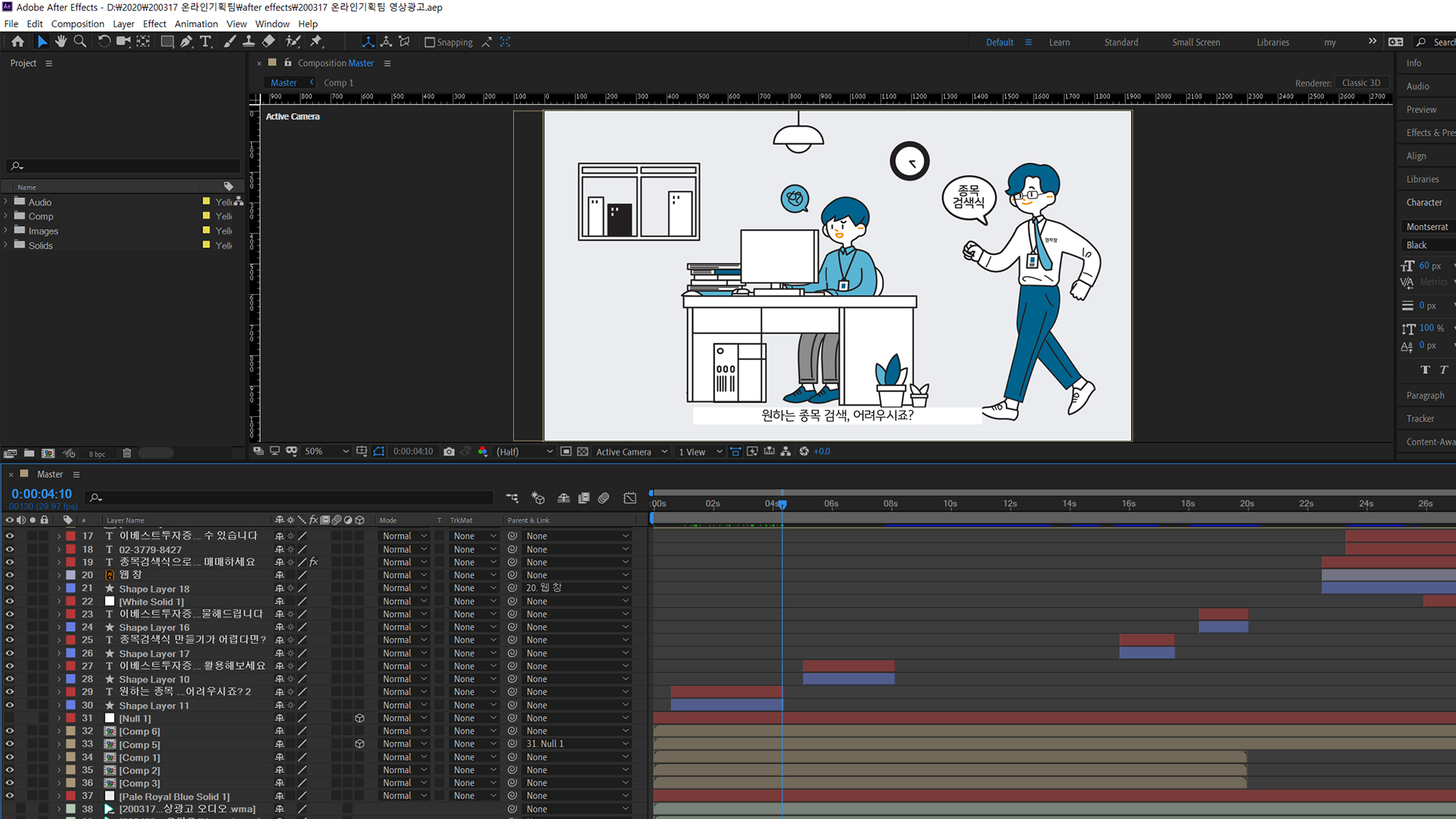Hide the Shape Layer 18 layer

click(10, 588)
